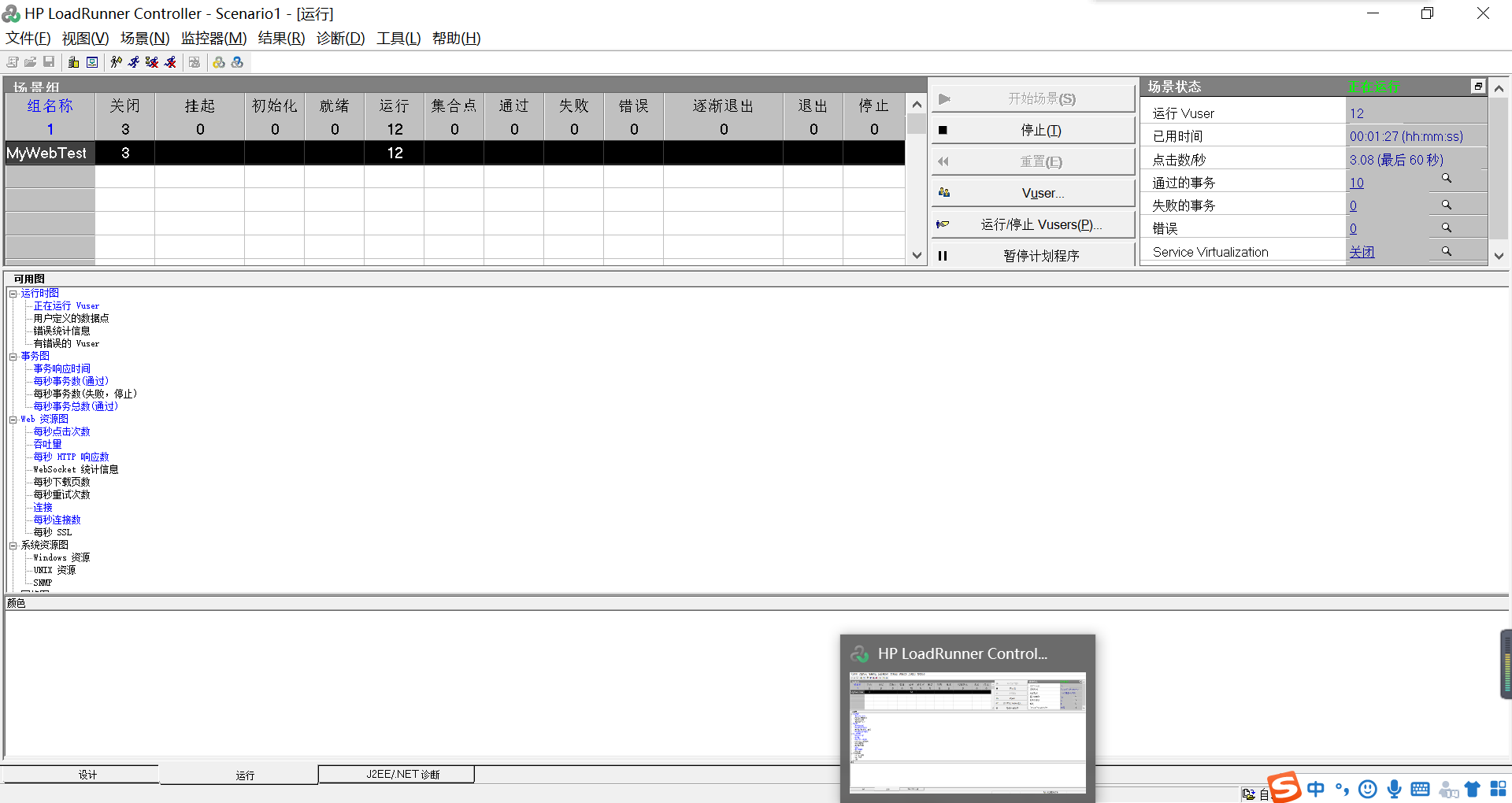Open the Sogou emoji smiley icon
This screenshot has width=1512, height=803.
click(x=1368, y=789)
